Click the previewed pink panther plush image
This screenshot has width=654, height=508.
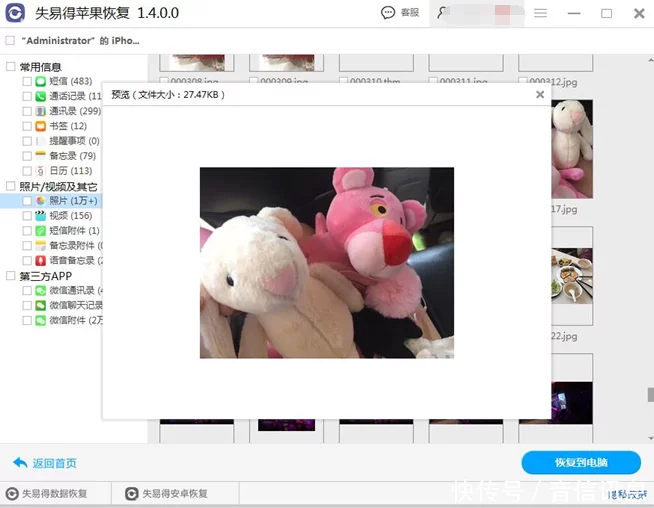pyautogui.click(x=327, y=263)
